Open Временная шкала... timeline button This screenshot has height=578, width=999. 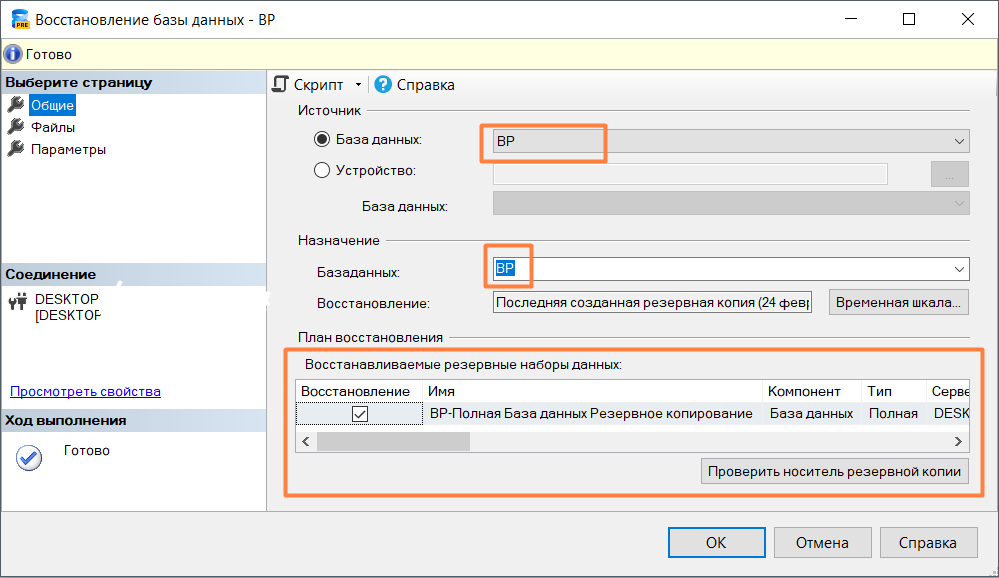898,302
